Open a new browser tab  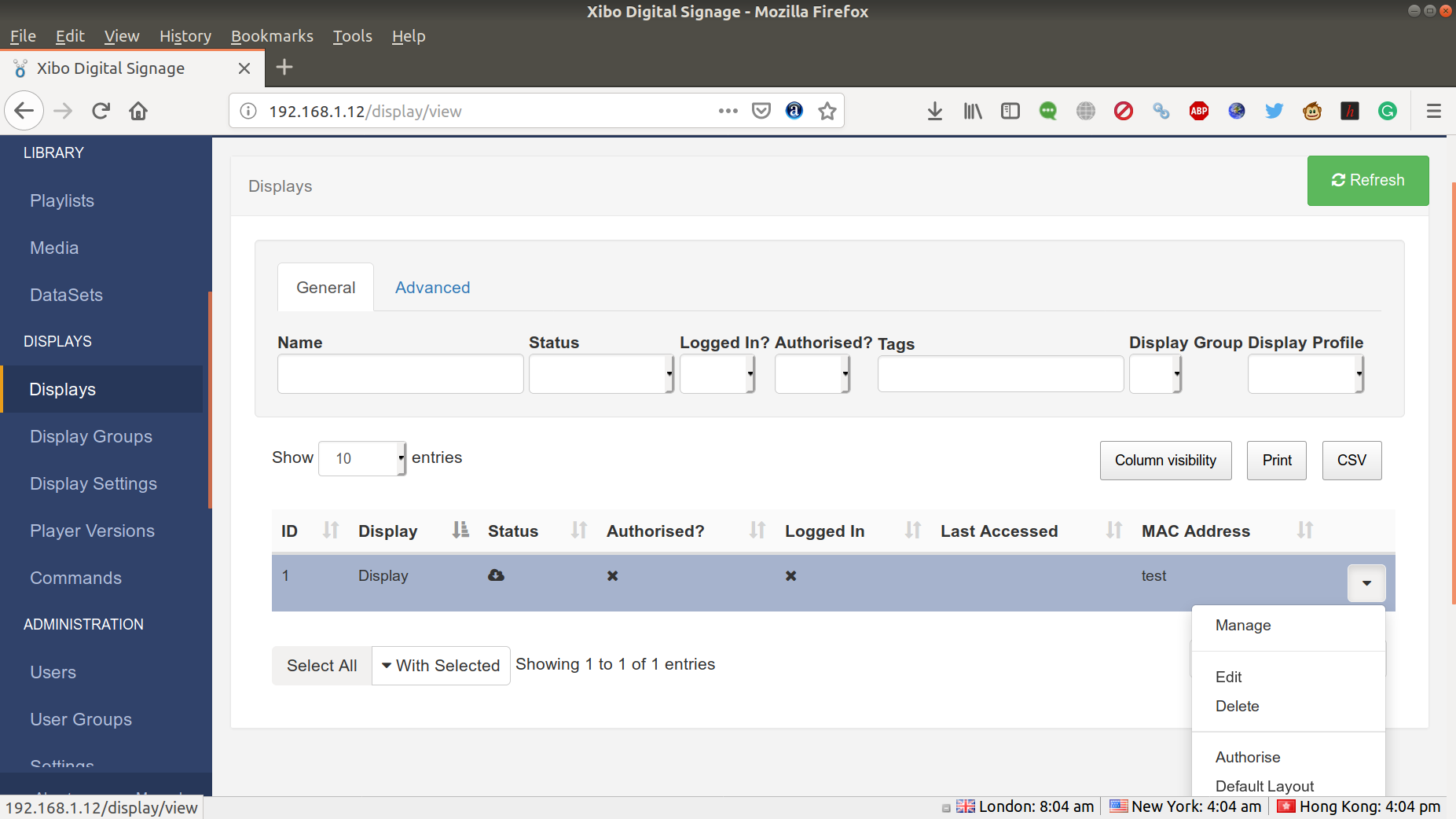coord(284,68)
